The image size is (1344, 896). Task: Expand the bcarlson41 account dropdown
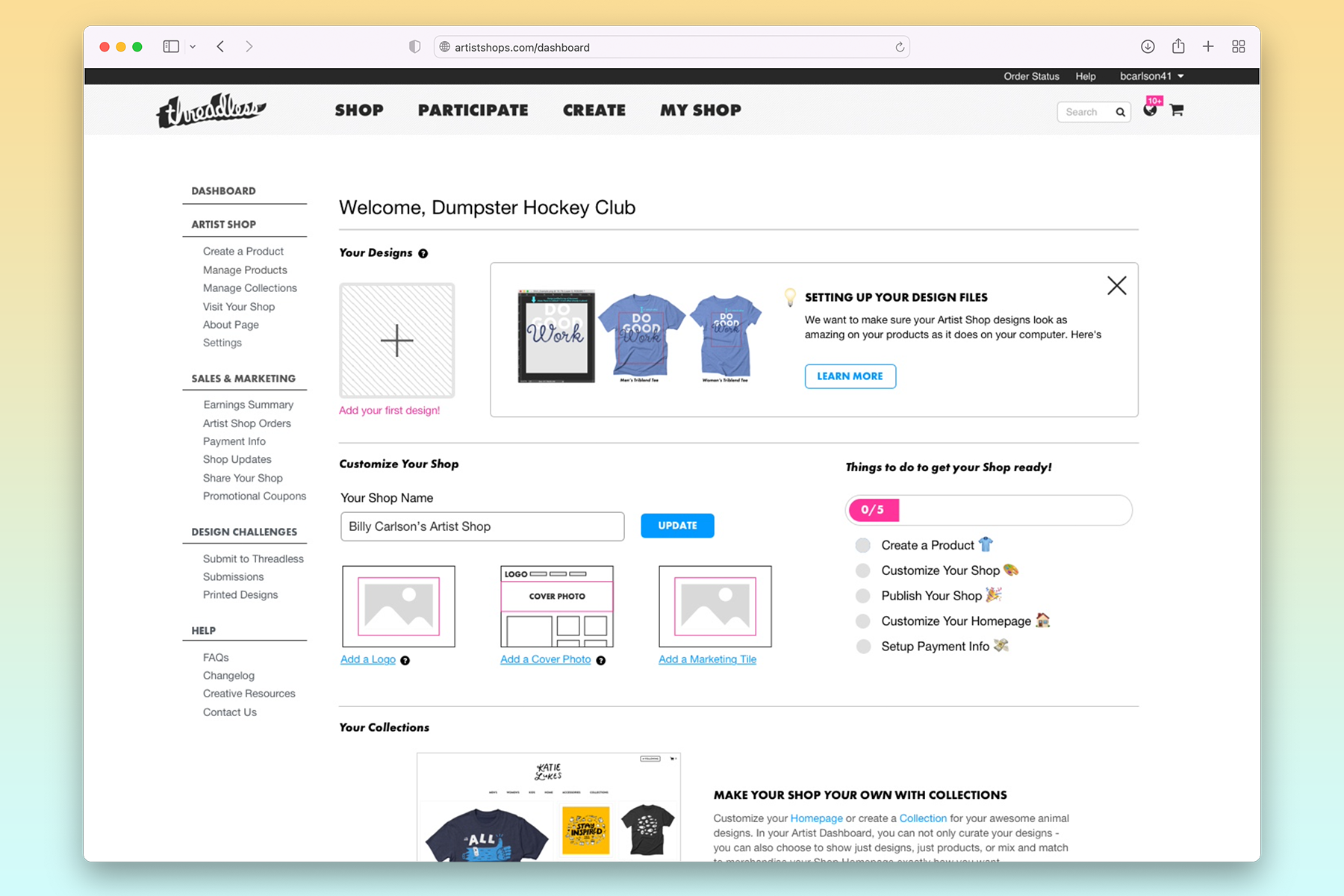pyautogui.click(x=1152, y=76)
